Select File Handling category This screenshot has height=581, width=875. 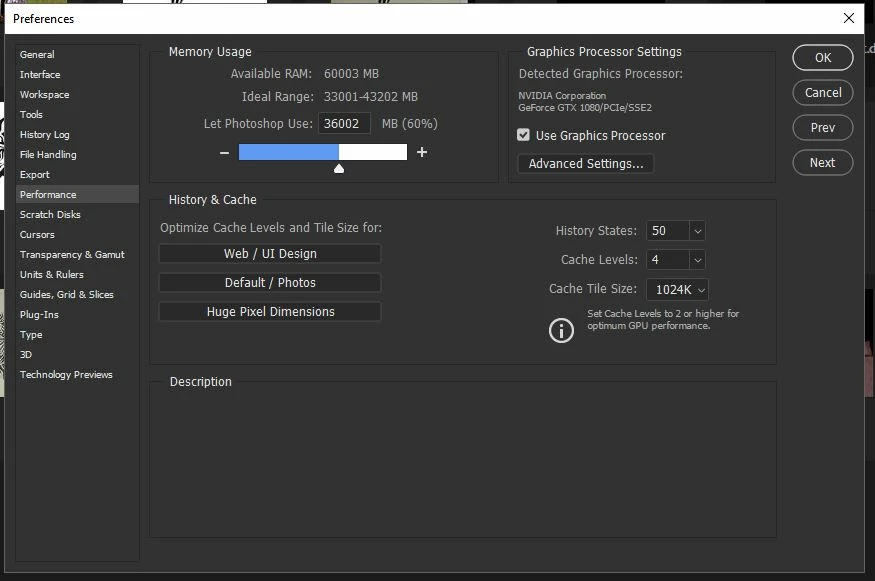[77, 155]
